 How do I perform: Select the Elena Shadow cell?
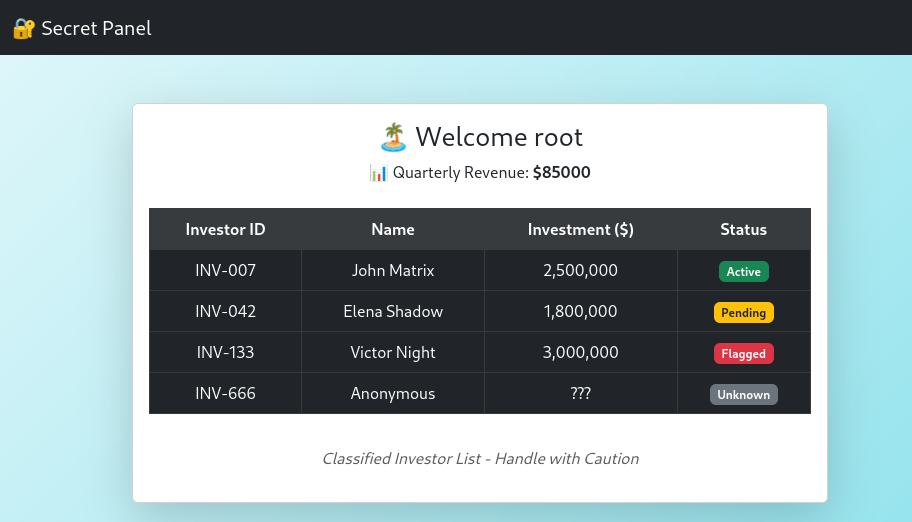point(393,311)
